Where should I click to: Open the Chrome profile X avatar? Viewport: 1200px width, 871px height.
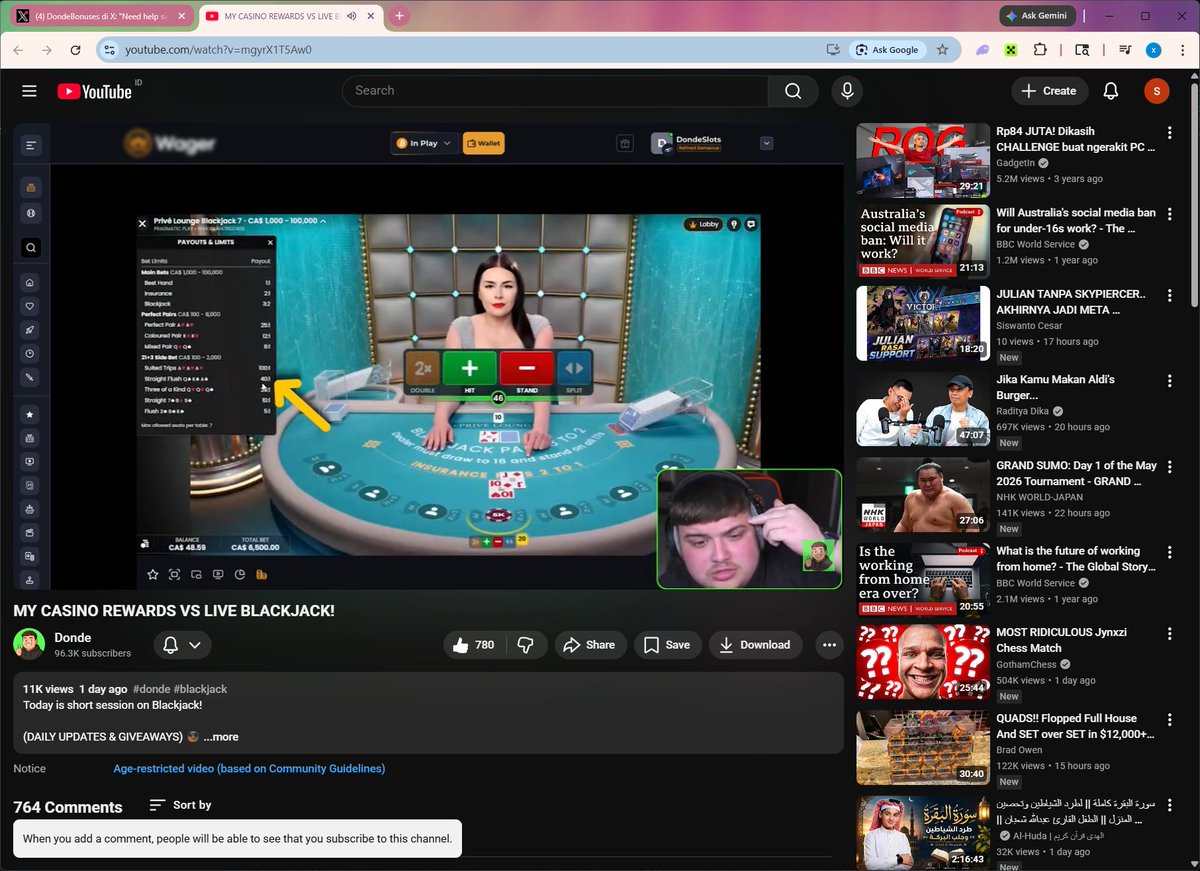(x=1154, y=50)
